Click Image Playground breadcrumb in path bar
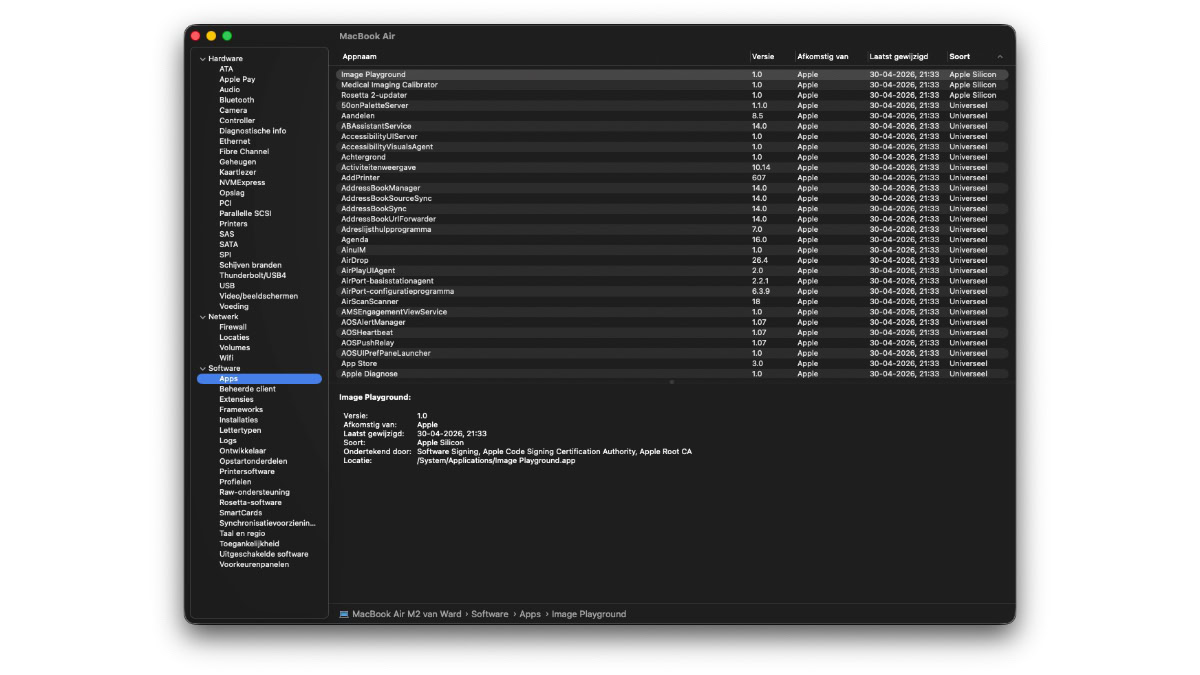Image resolution: width=1200 pixels, height=675 pixels. (589, 614)
